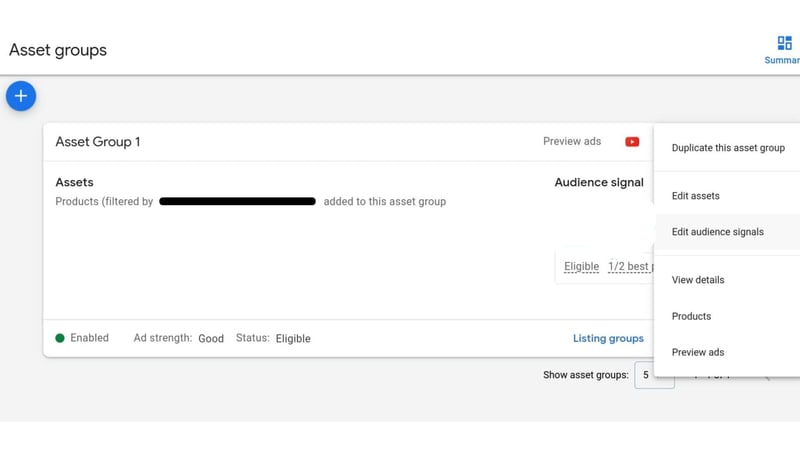Click the YouTube preview icon

tap(632, 142)
